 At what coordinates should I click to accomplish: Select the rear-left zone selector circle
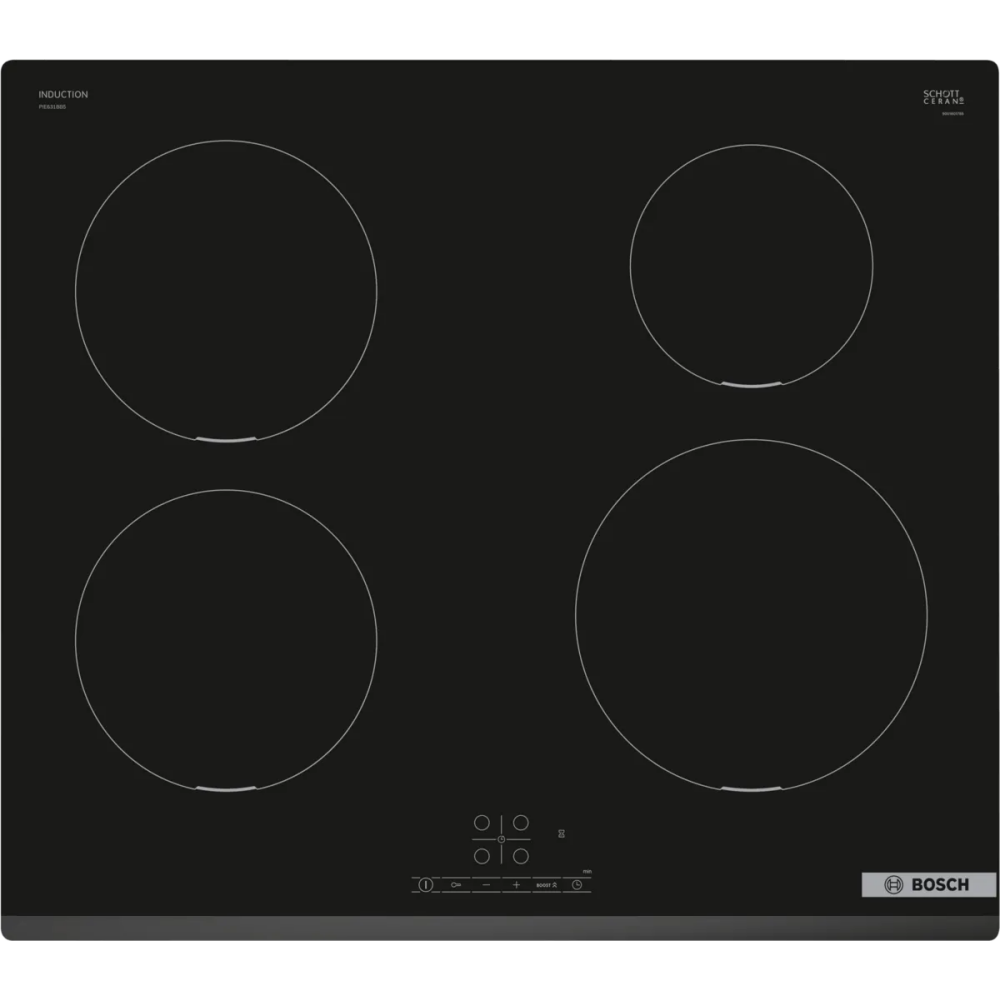[x=482, y=823]
